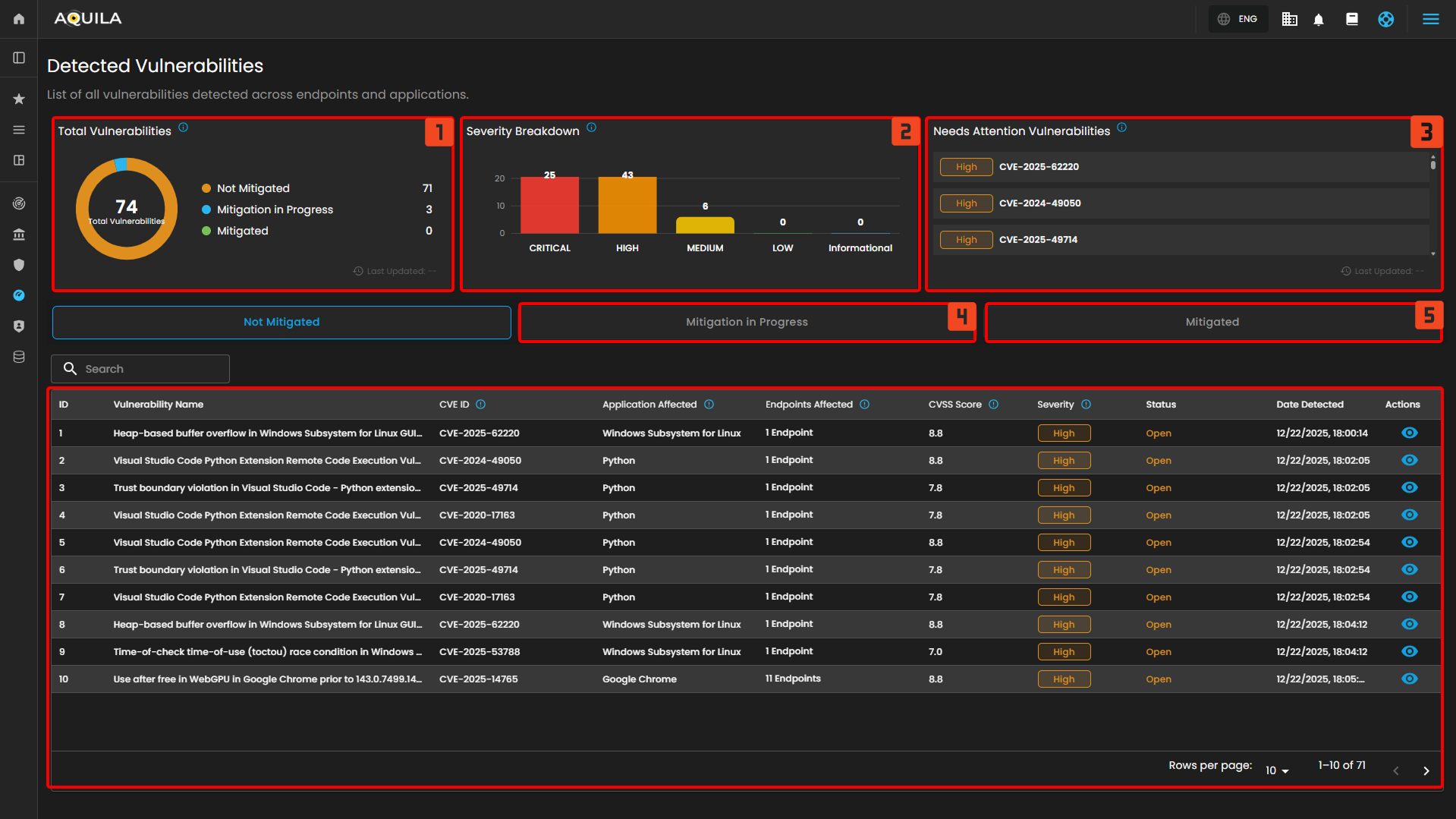Open the rows per page dropdown

tap(1277, 770)
